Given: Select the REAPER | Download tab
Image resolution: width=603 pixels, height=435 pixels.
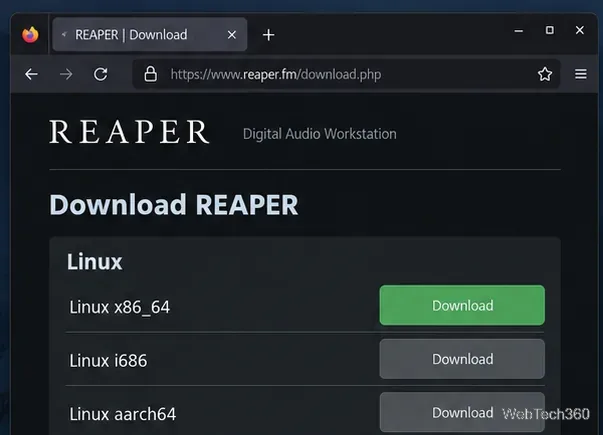Looking at the screenshot, I should [x=150, y=35].
